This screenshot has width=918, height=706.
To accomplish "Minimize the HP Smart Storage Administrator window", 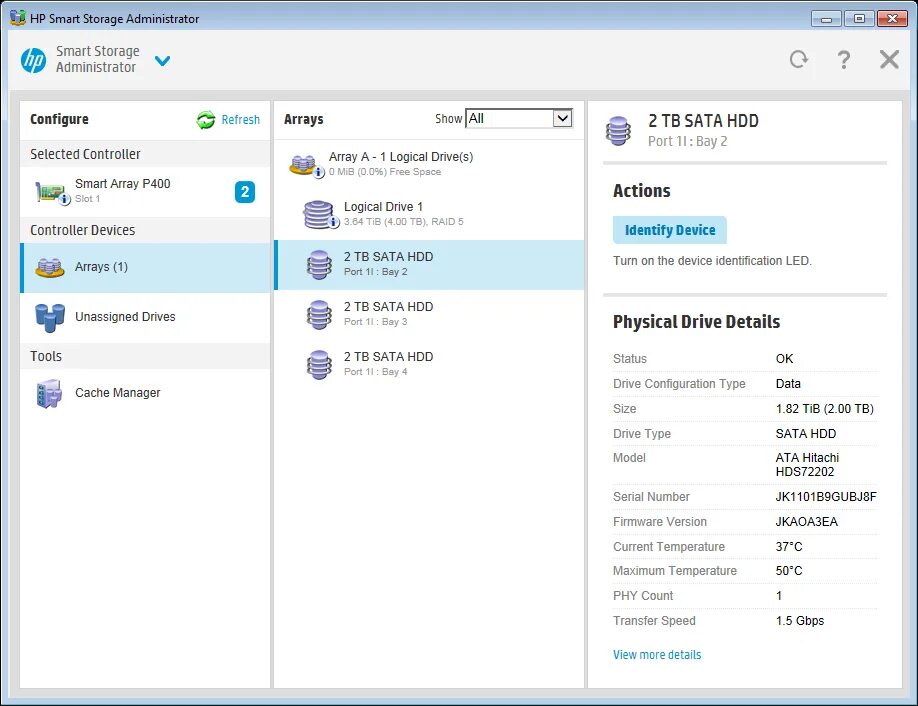I will point(826,19).
